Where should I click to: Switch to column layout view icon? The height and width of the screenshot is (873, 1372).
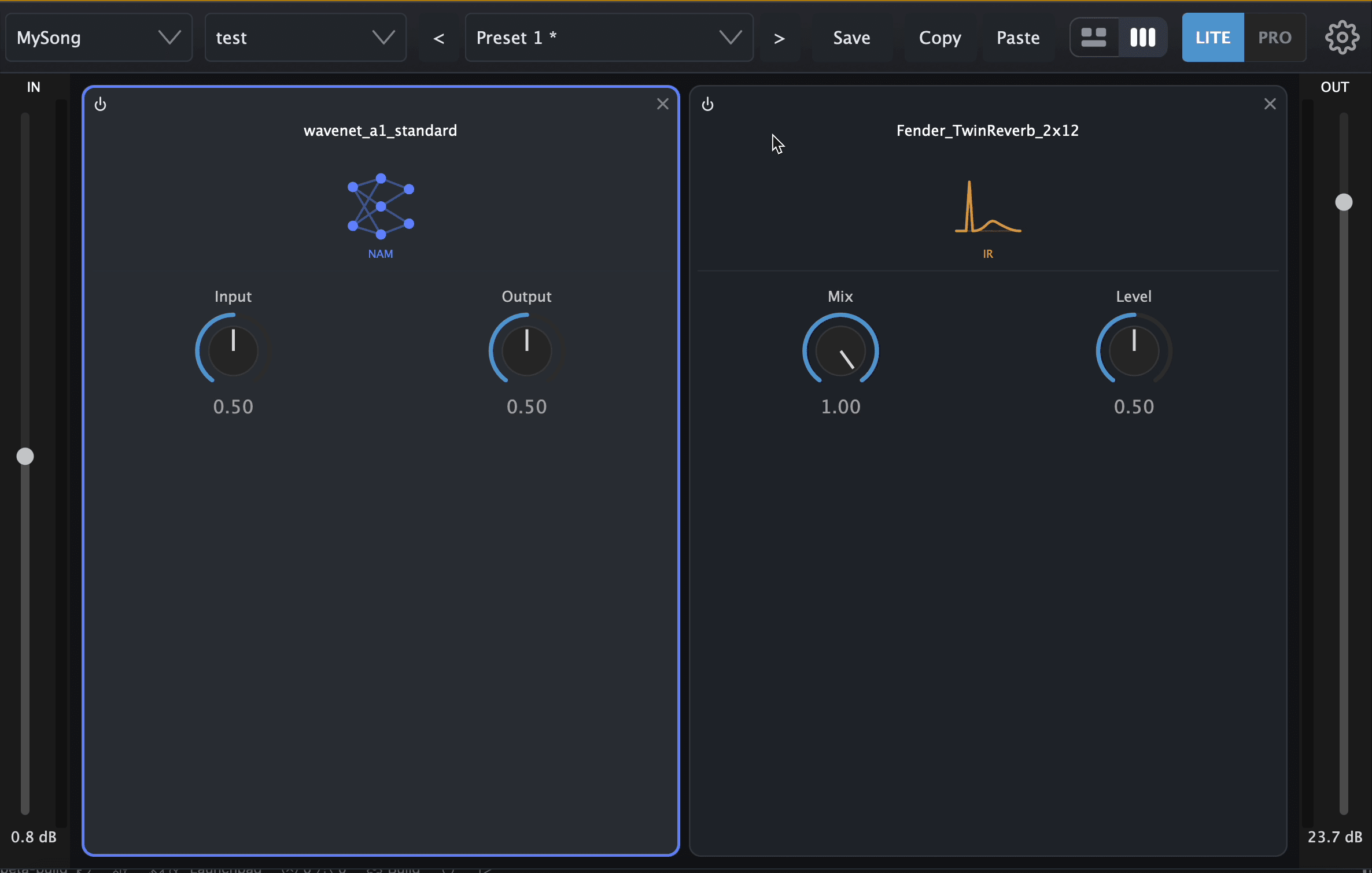click(x=1142, y=38)
